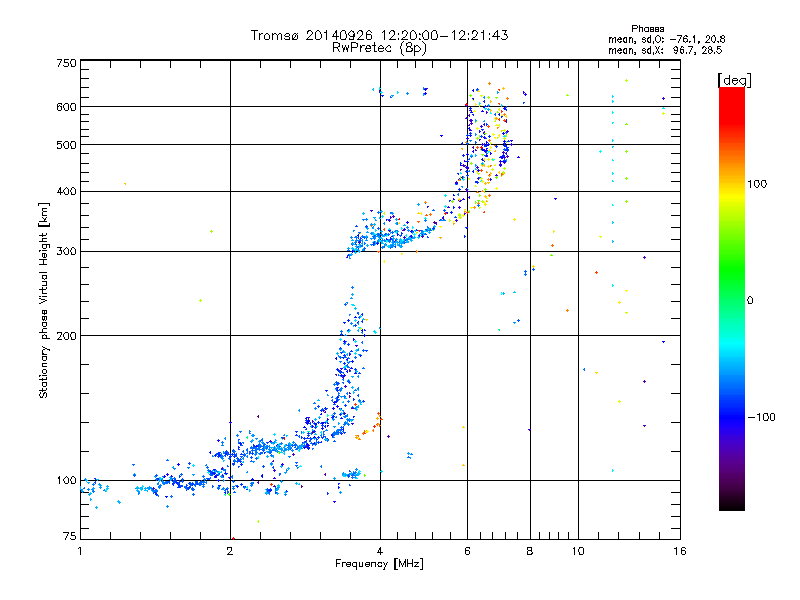
Task: Click the y-axis '600' tick label
Action: [x=66, y=107]
